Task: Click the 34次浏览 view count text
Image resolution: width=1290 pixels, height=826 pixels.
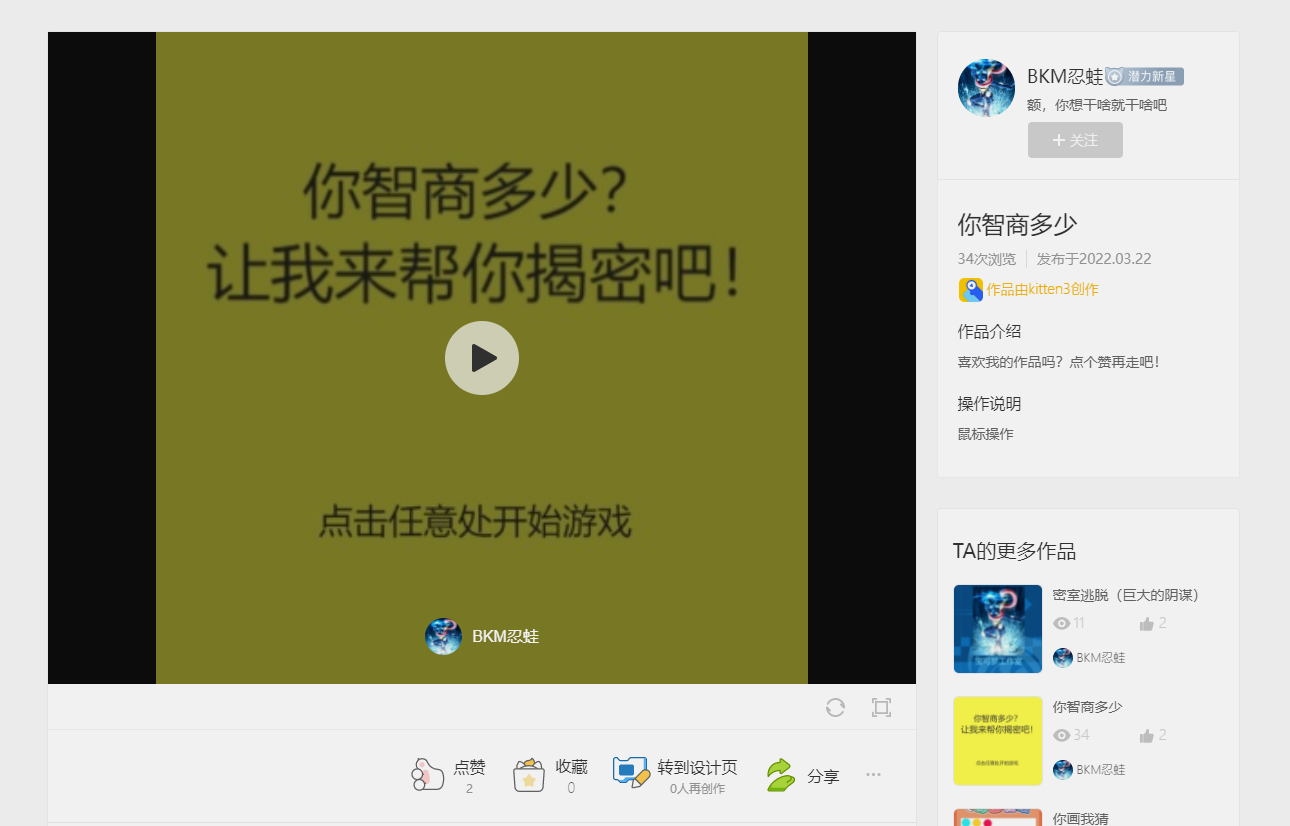Action: click(987, 259)
